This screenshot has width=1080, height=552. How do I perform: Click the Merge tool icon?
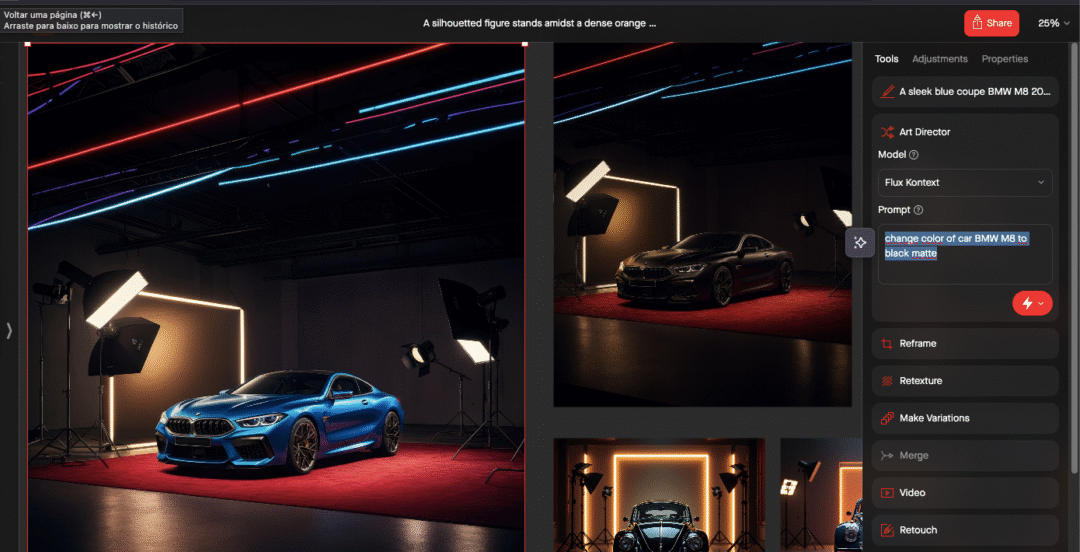[887, 456]
